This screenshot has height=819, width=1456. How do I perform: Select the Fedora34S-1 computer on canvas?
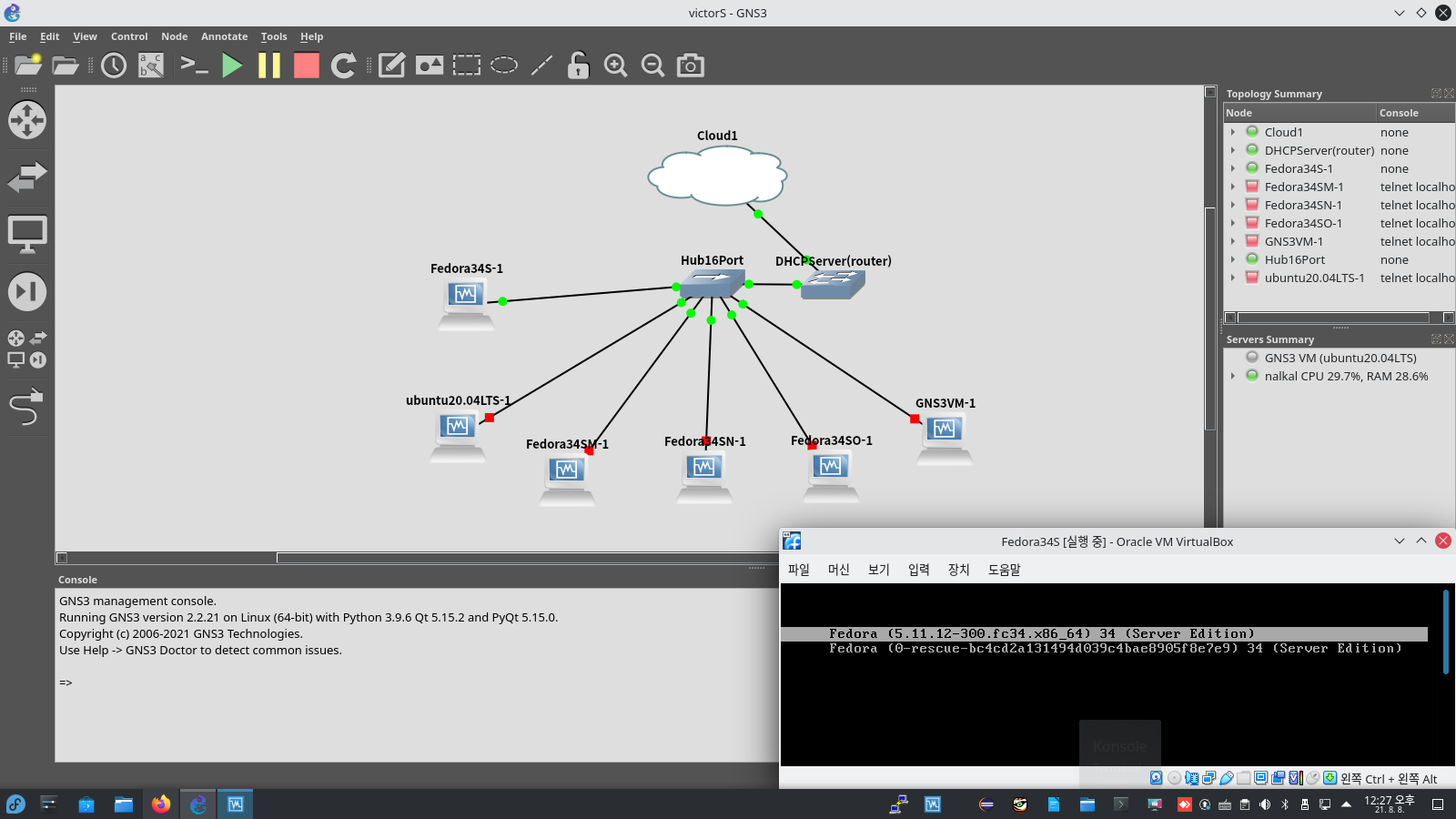[466, 304]
